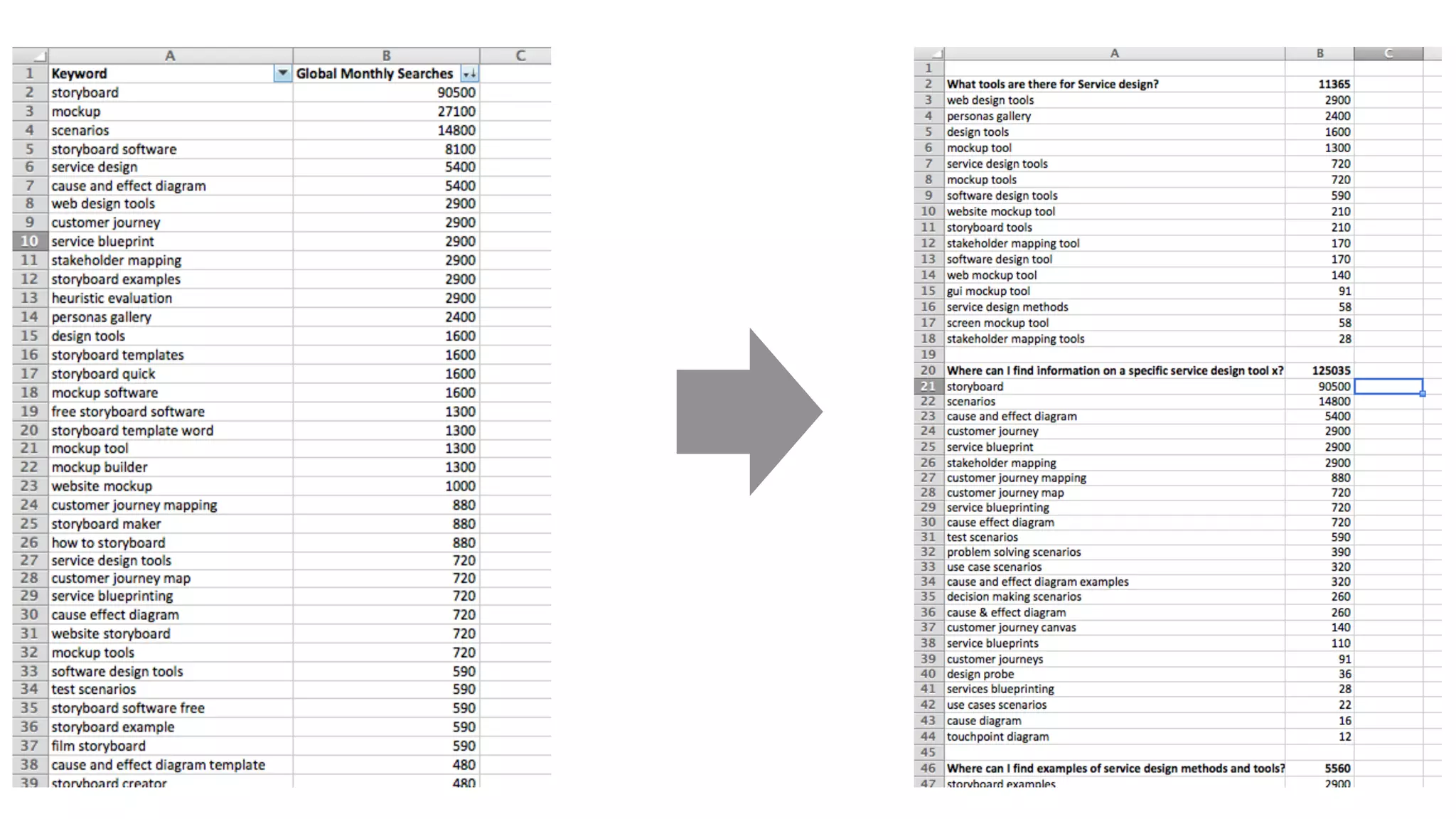Click the selected empty cell C21

[x=1388, y=386]
